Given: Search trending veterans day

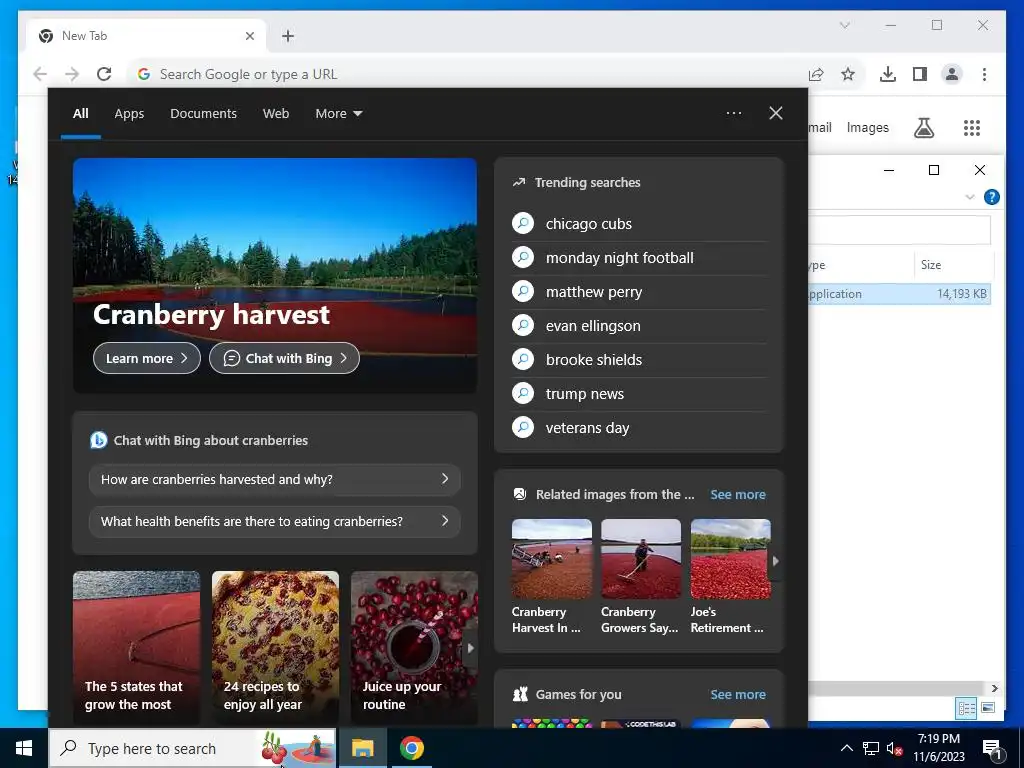Looking at the screenshot, I should coord(639,427).
